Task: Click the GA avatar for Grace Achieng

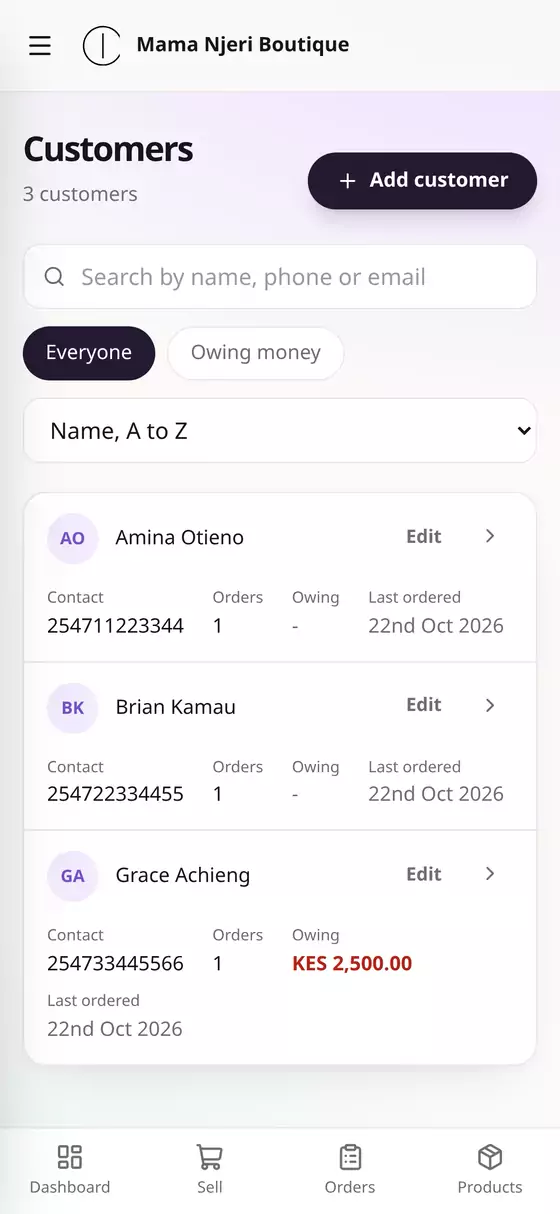Action: [73, 876]
